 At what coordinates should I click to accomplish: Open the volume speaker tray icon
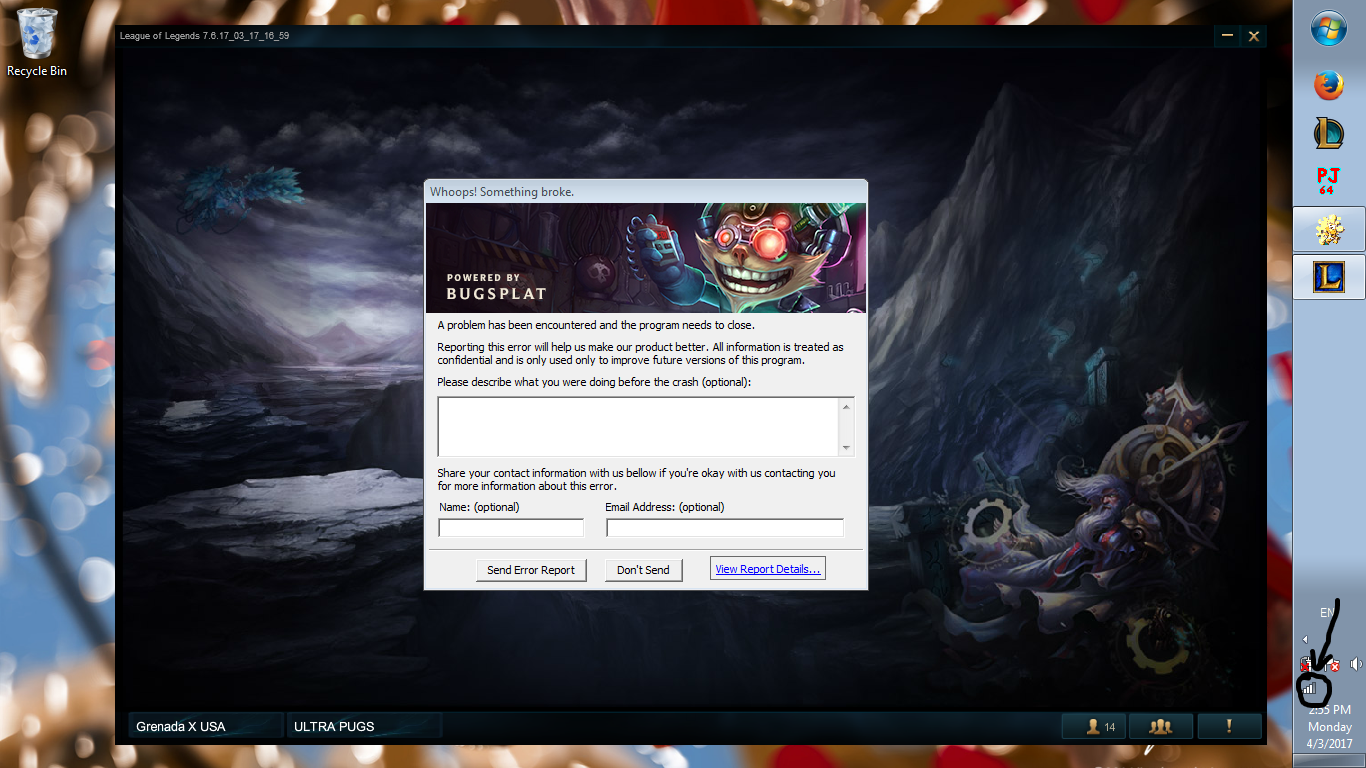[1356, 664]
